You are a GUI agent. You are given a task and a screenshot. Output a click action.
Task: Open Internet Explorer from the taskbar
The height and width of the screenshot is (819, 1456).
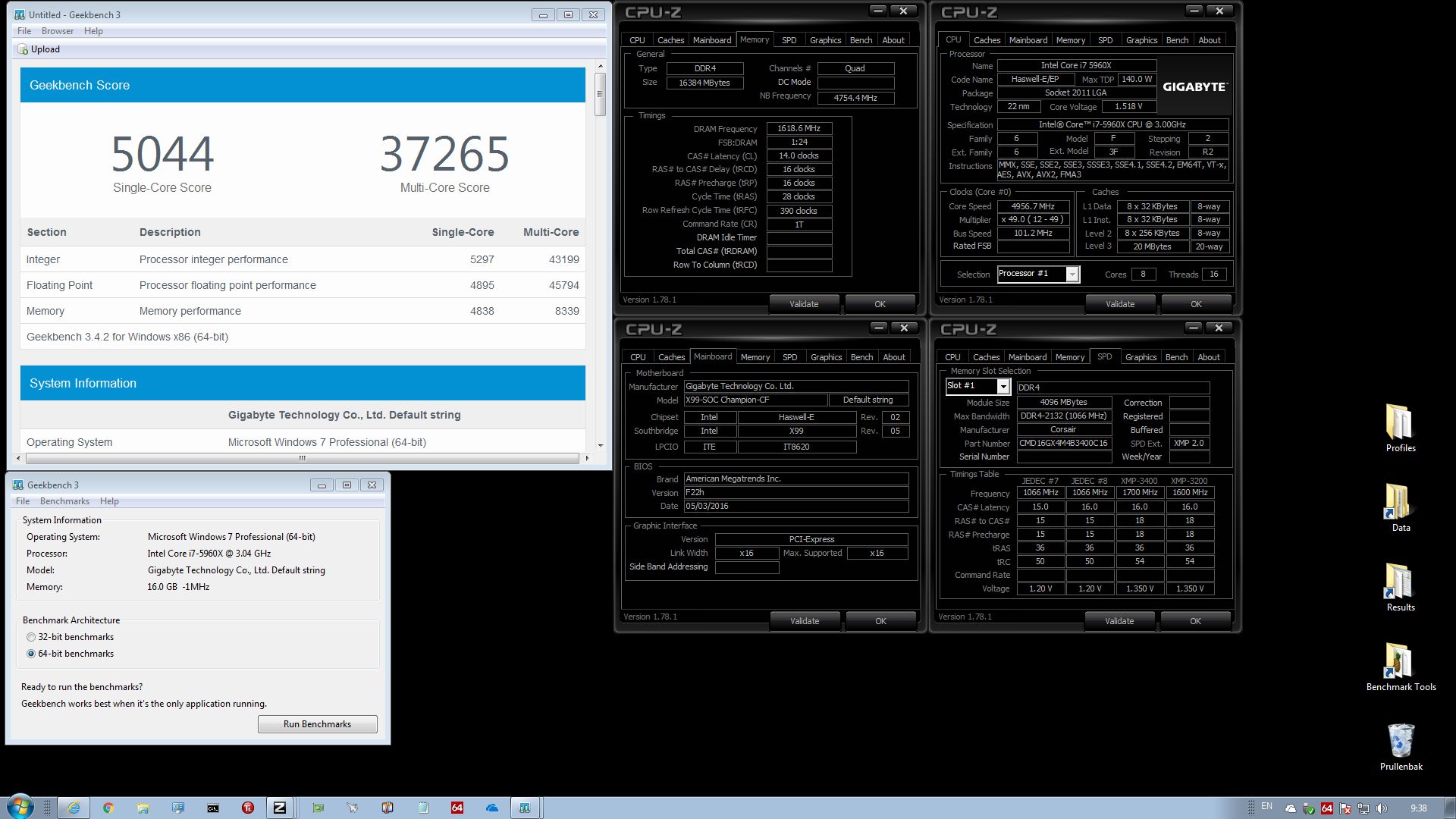click(74, 808)
